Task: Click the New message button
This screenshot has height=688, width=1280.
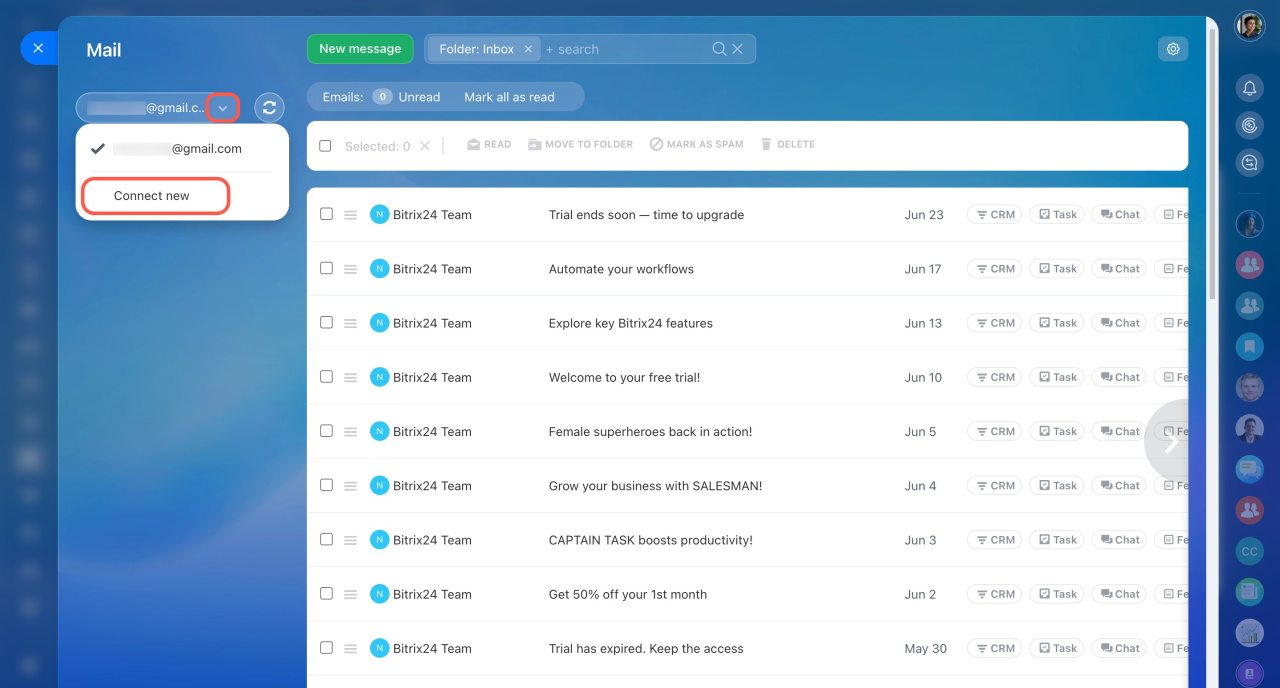Action: (360, 49)
